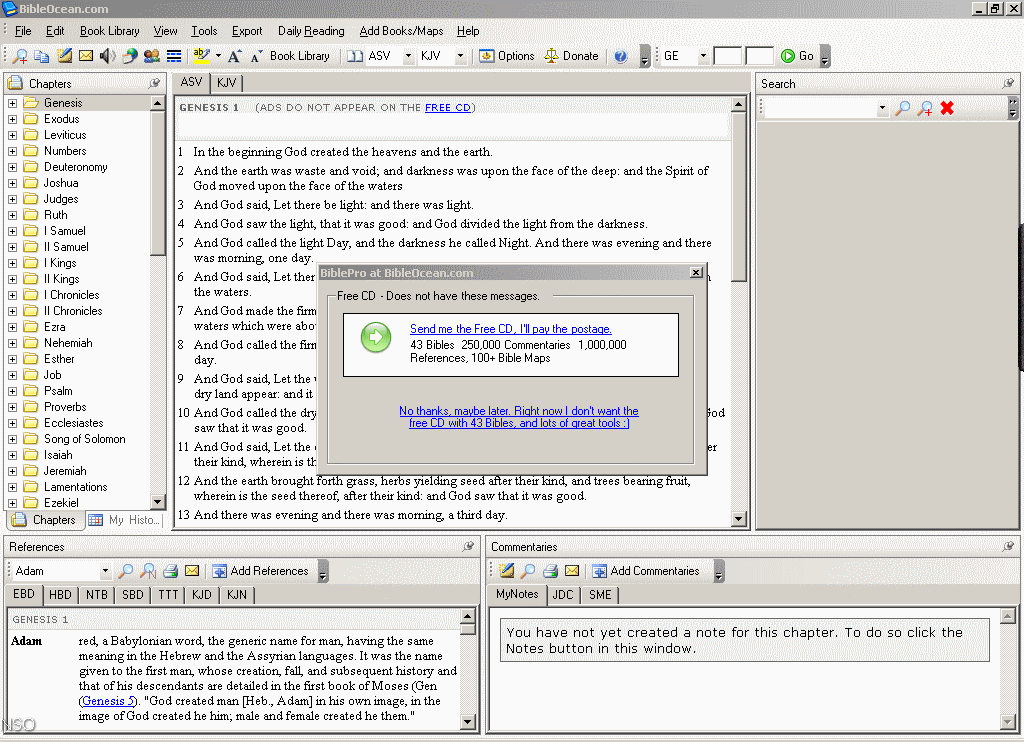The image size is (1024, 742).
Task: Click the Genesis 5 reference link
Action: pos(108,701)
